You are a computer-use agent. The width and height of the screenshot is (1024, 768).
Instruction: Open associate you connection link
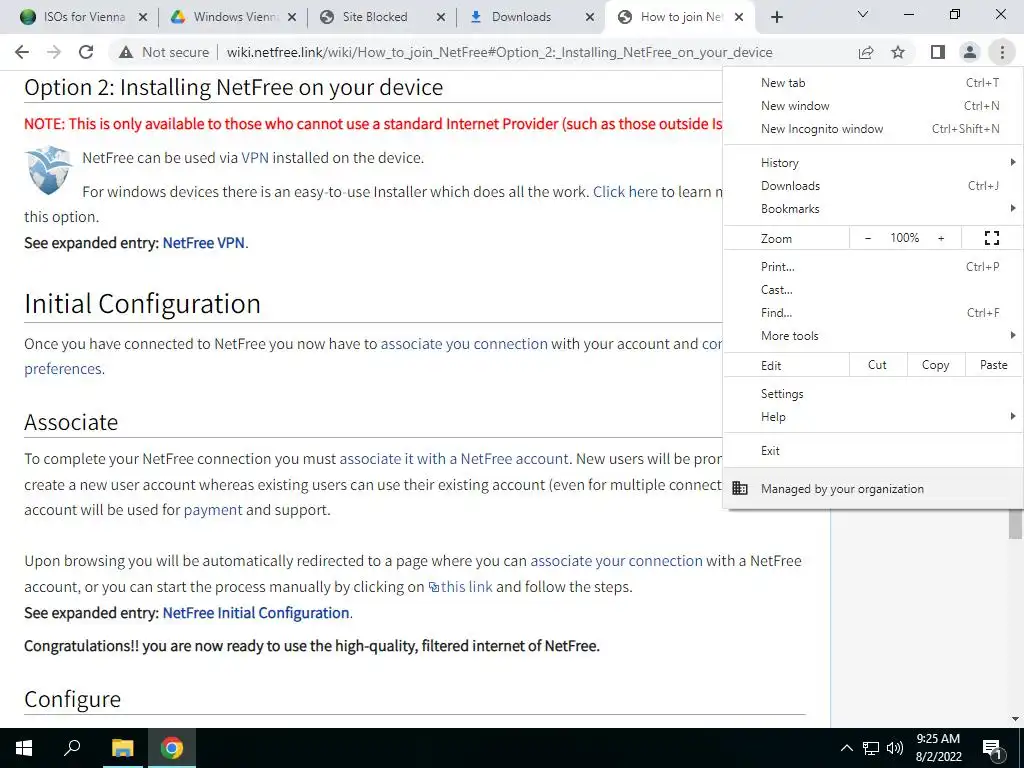pyautogui.click(x=464, y=344)
